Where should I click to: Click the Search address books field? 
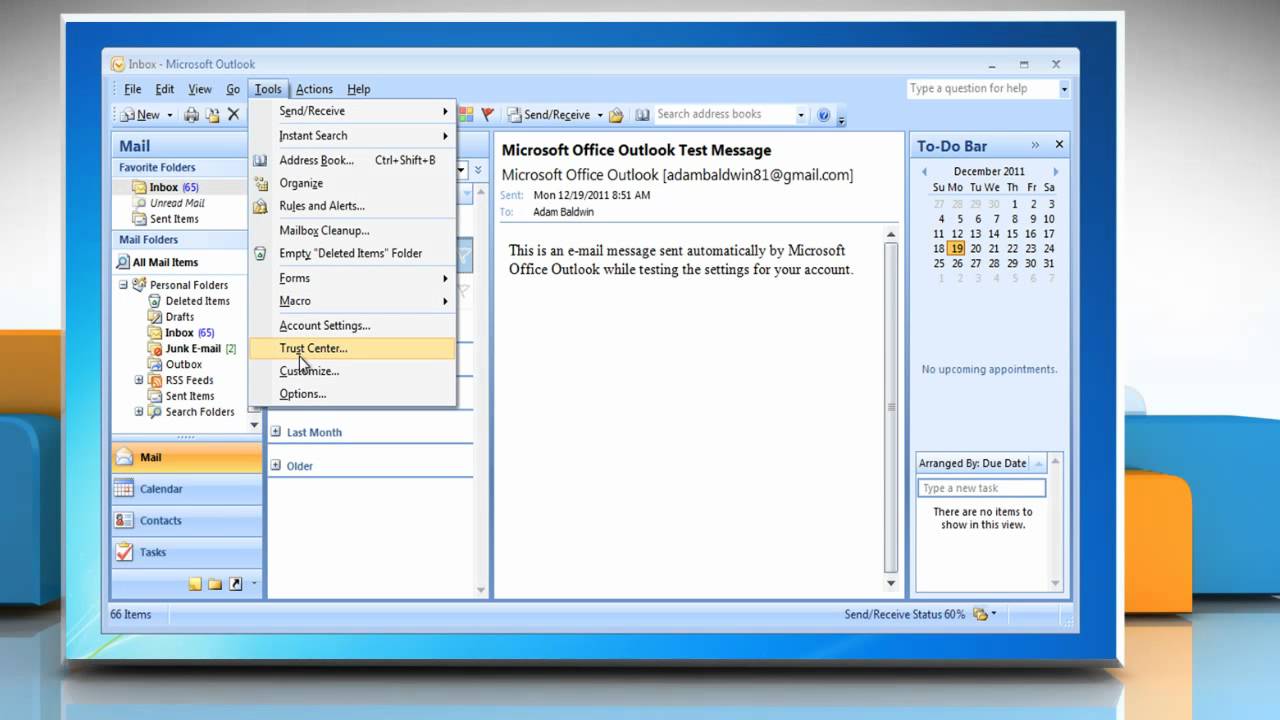(724, 115)
